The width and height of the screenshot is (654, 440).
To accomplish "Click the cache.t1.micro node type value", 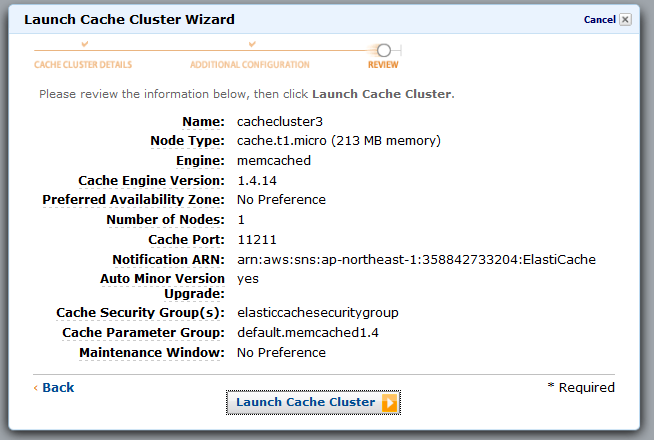I will pyautogui.click(x=339, y=141).
